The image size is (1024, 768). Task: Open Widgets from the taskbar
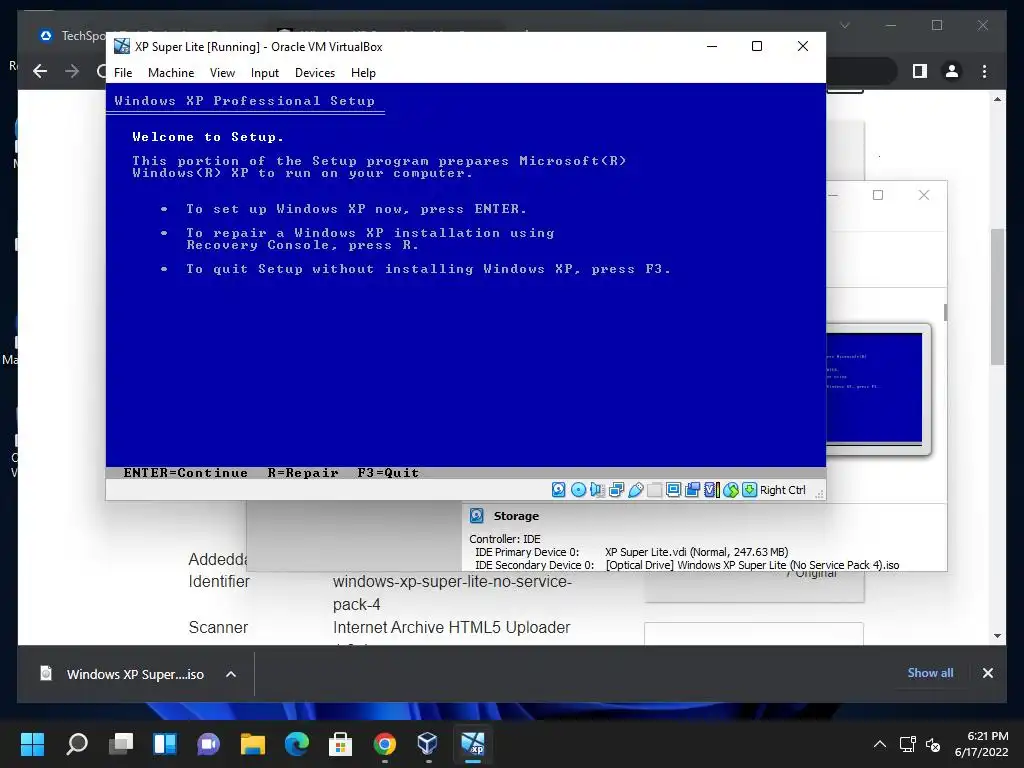click(165, 744)
